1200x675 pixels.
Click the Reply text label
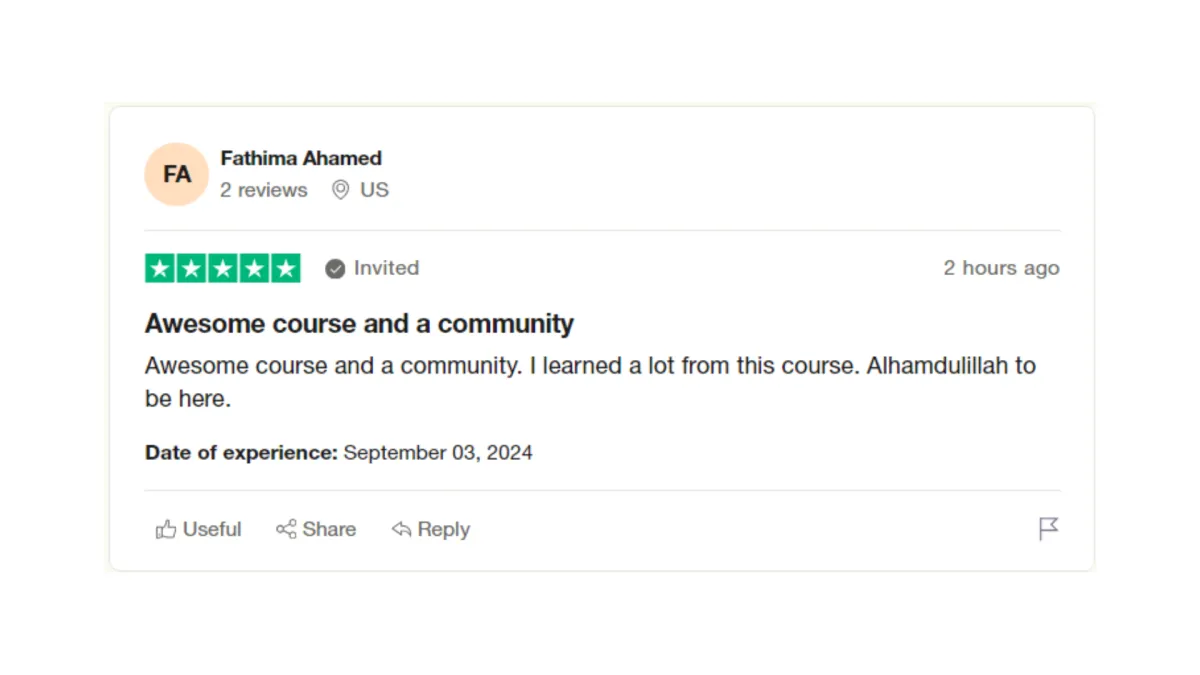point(444,530)
